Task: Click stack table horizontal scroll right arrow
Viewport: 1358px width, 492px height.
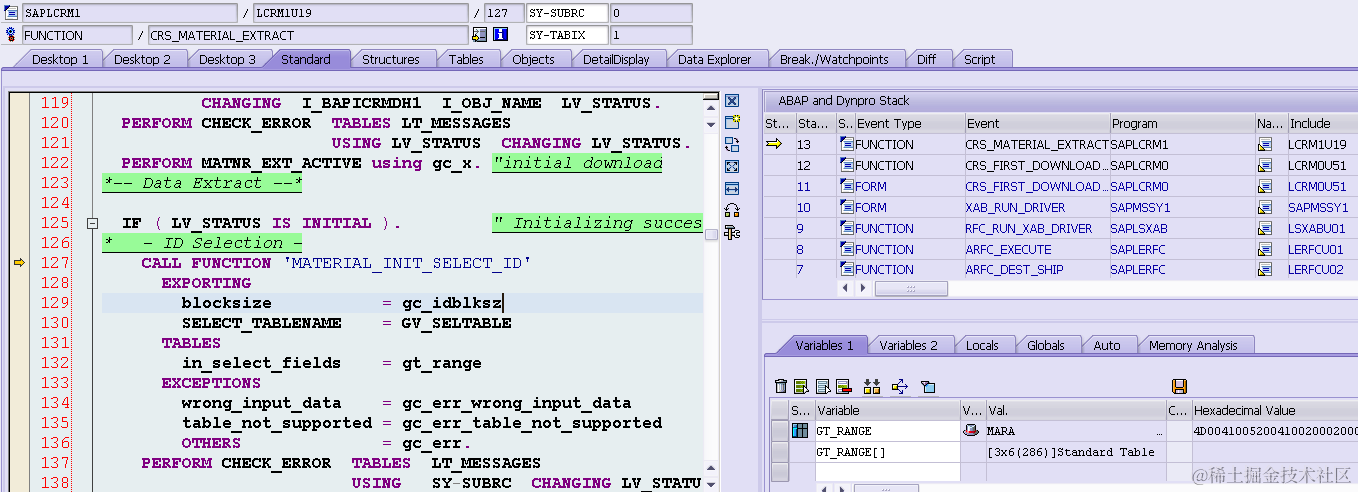Action: click(x=865, y=288)
